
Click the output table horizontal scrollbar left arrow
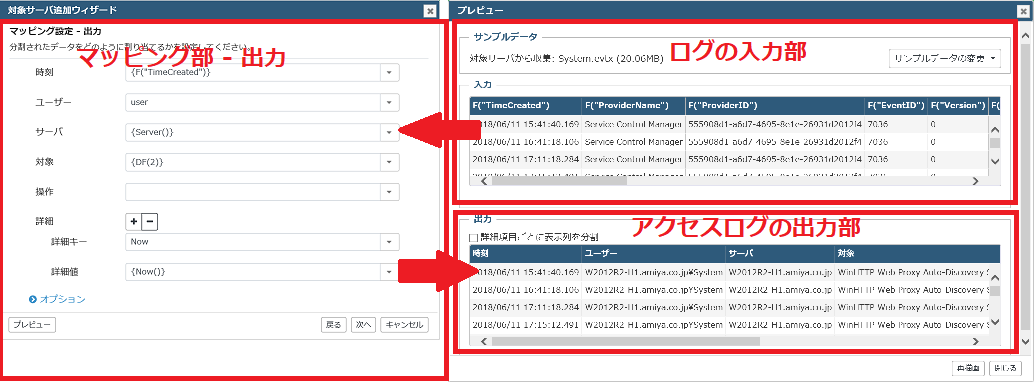[x=484, y=341]
